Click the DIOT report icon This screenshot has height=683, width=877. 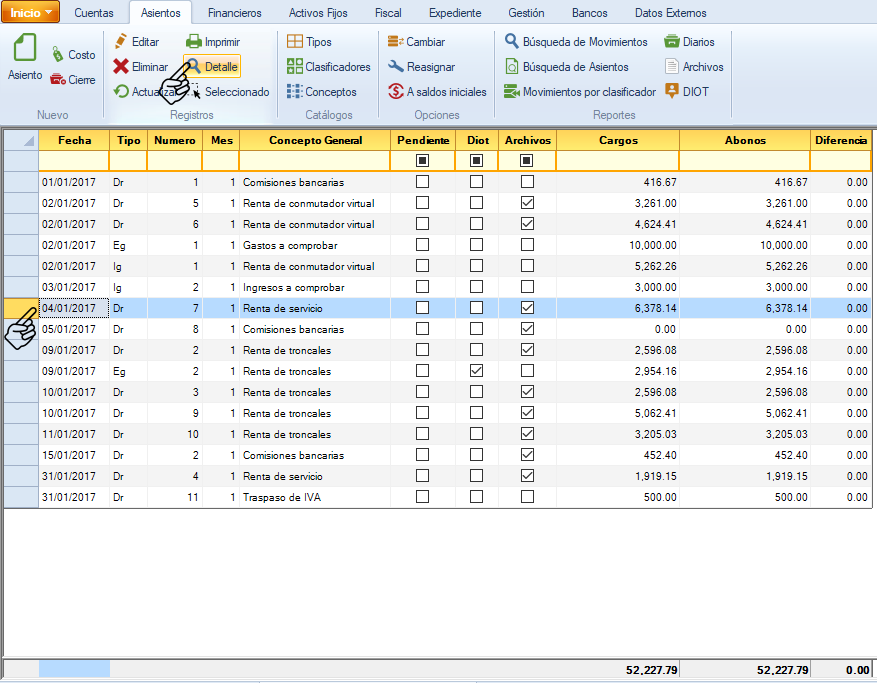pos(672,92)
